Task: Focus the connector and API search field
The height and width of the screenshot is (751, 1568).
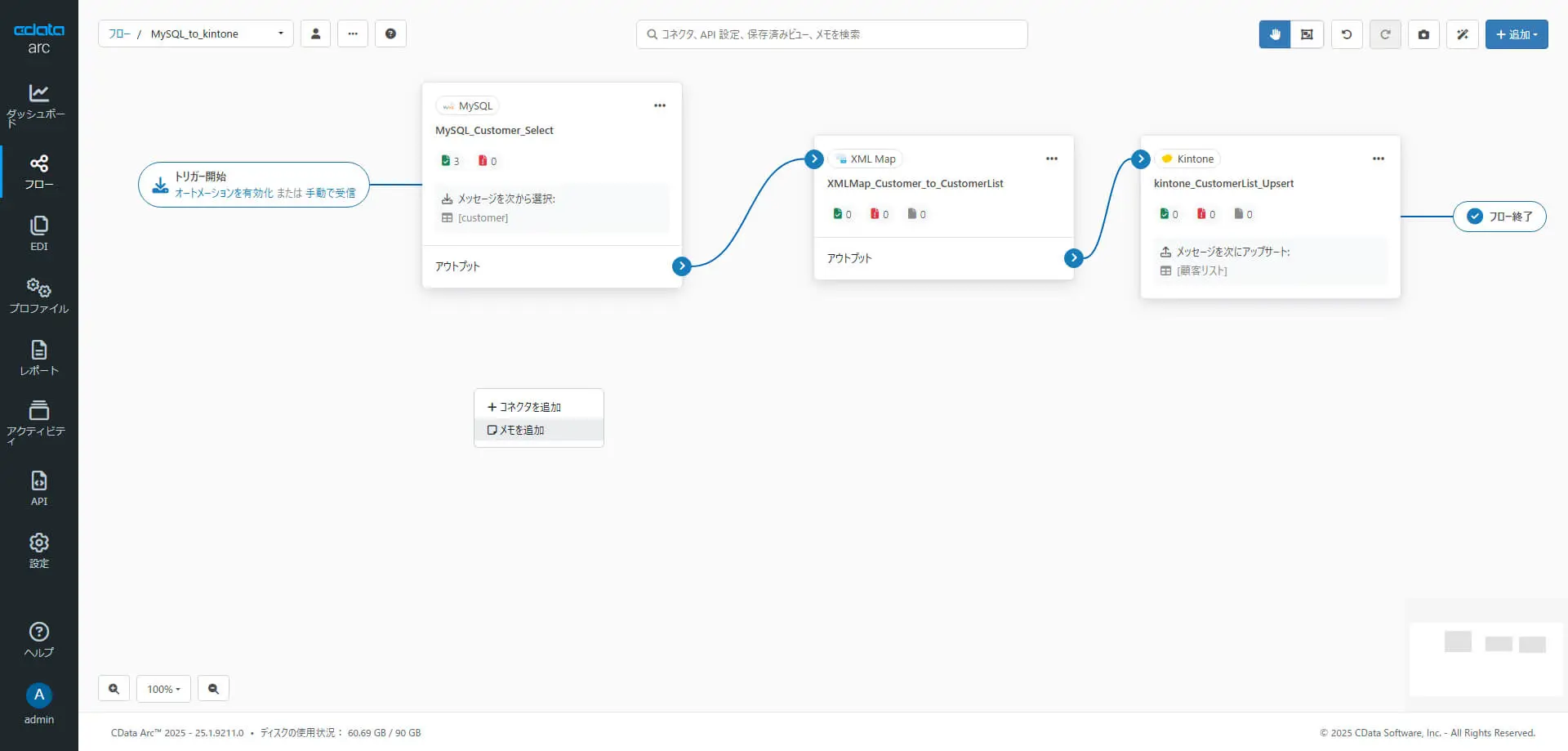Action: point(832,34)
